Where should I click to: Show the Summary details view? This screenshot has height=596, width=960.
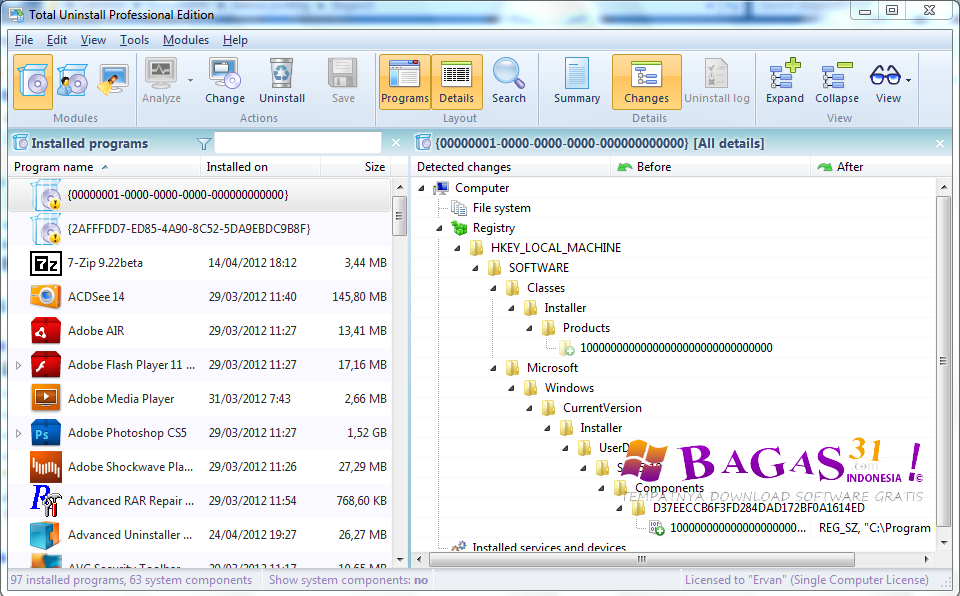(x=577, y=81)
